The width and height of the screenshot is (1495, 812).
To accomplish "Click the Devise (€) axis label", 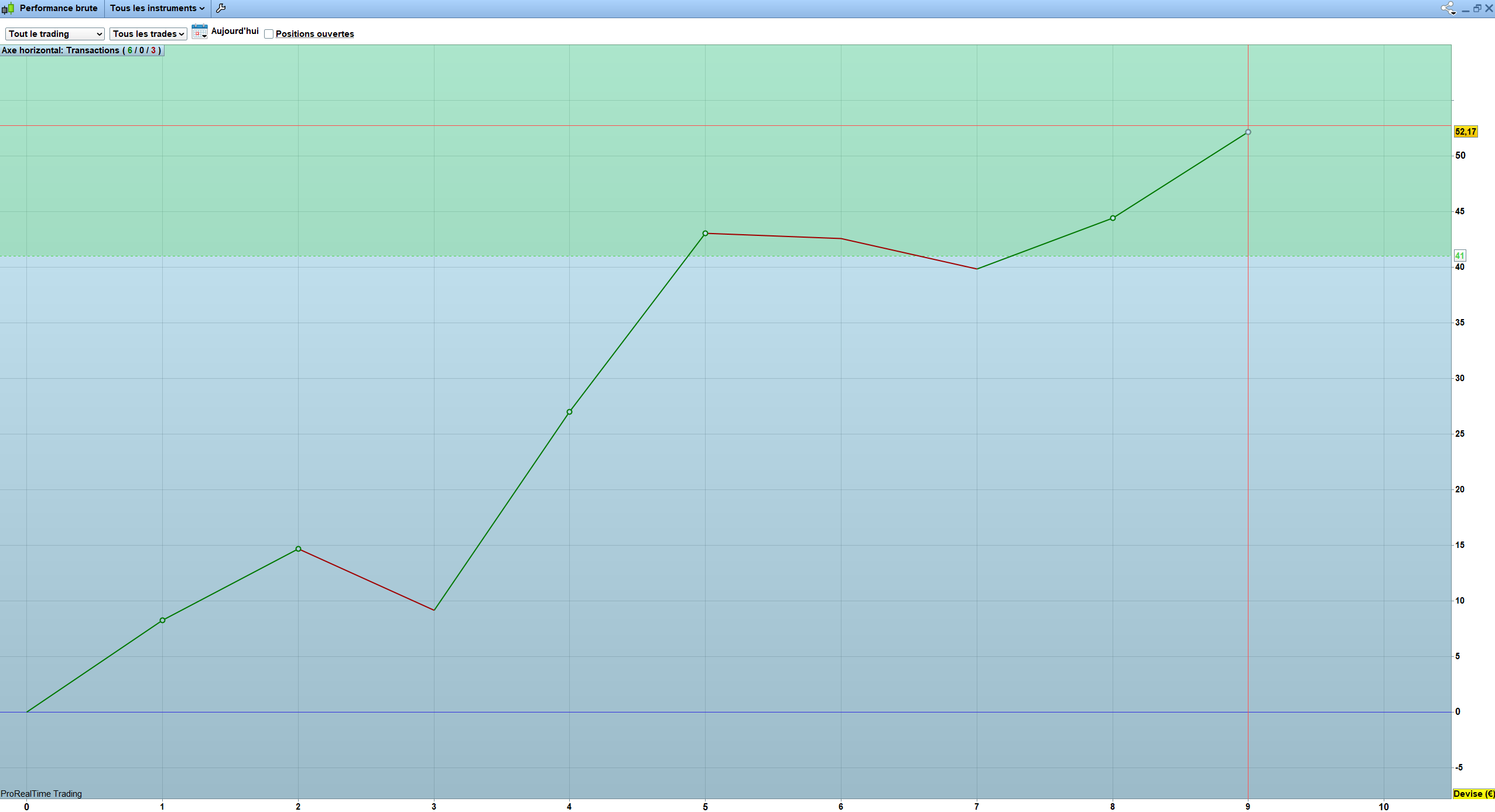I will pos(1473,794).
